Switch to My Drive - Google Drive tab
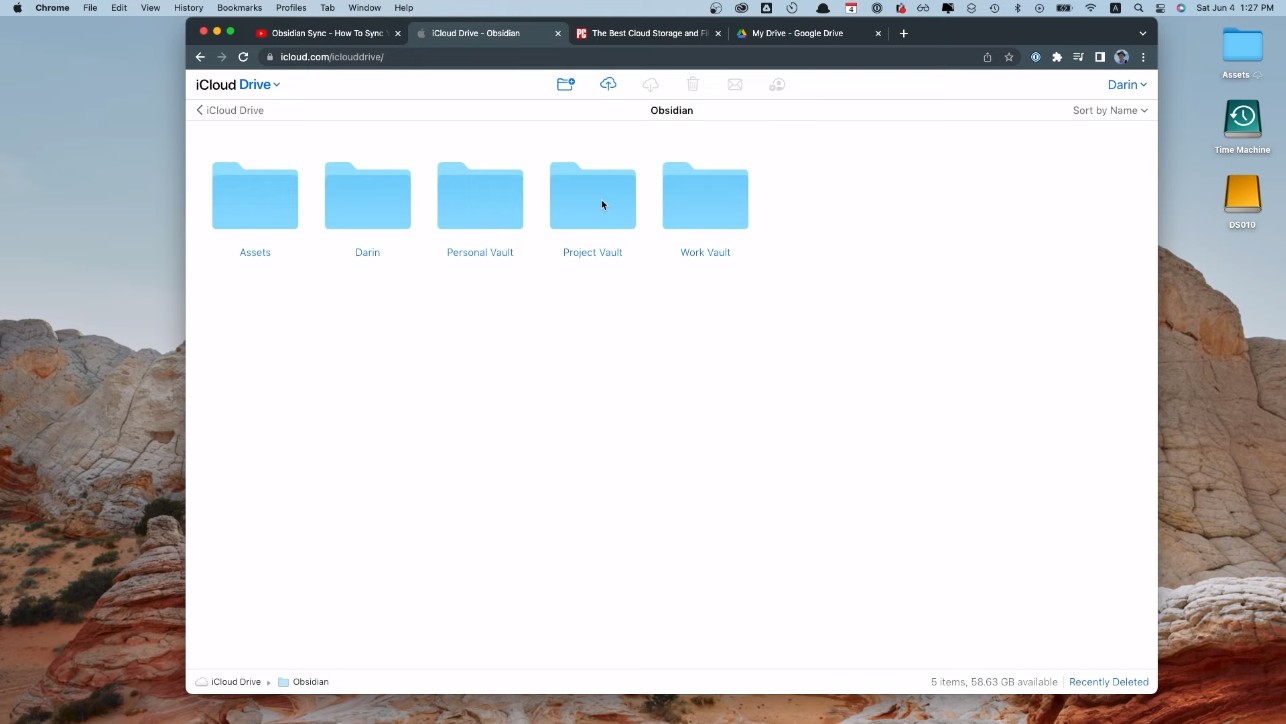This screenshot has width=1286, height=724. (809, 33)
